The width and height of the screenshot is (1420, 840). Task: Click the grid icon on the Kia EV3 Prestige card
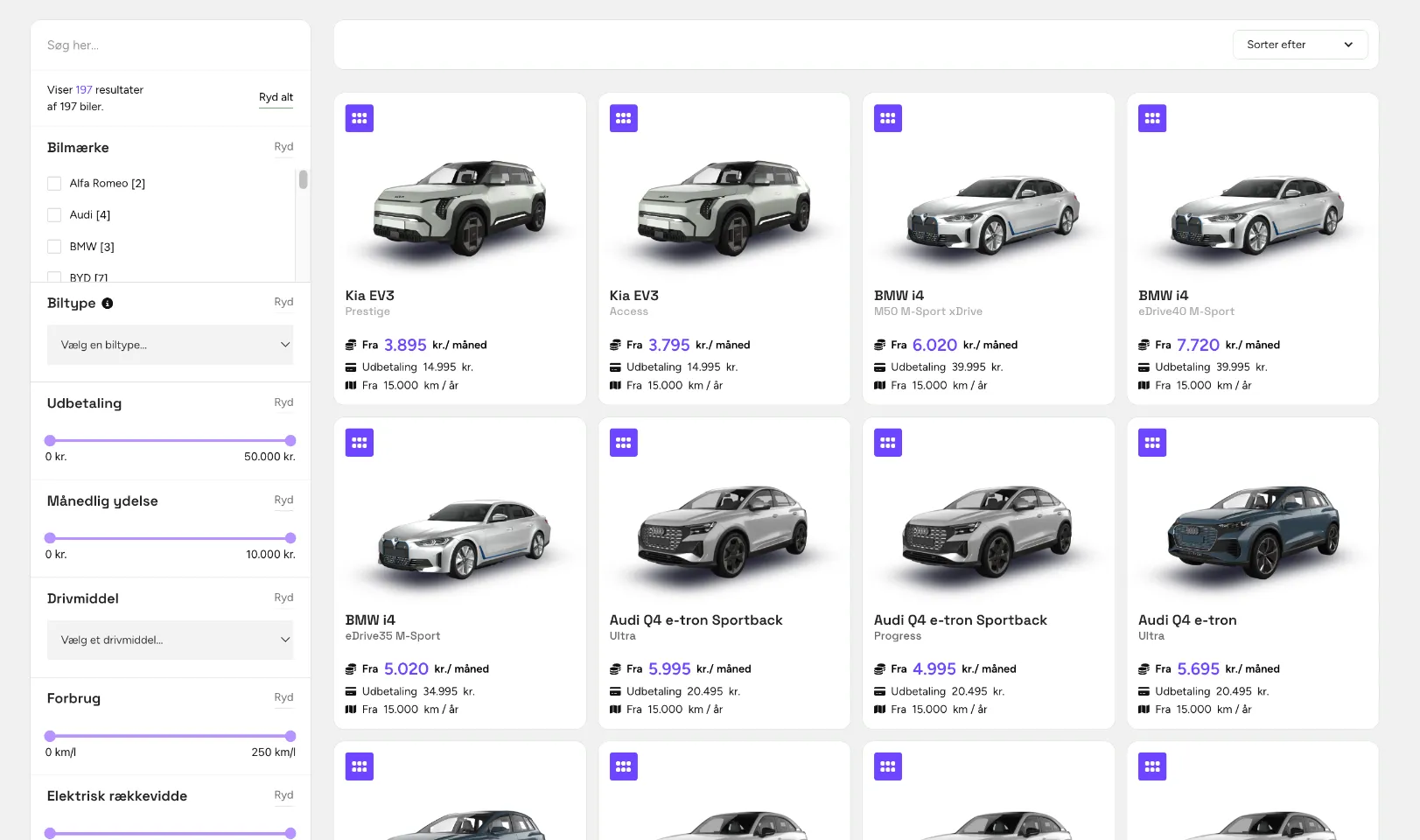click(359, 117)
